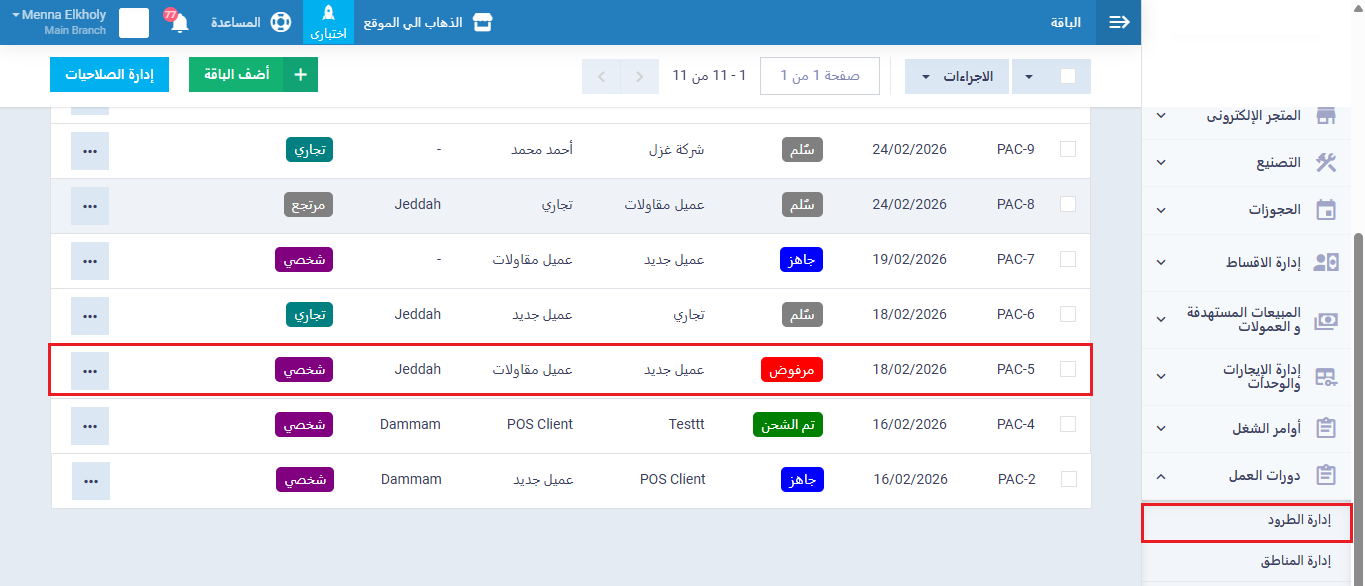Open three-dots actions menu for PAC-5

pos(90,370)
